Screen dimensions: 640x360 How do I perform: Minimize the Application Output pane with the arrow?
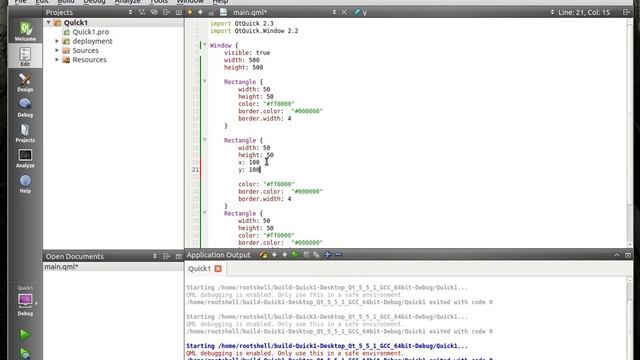pos(616,255)
